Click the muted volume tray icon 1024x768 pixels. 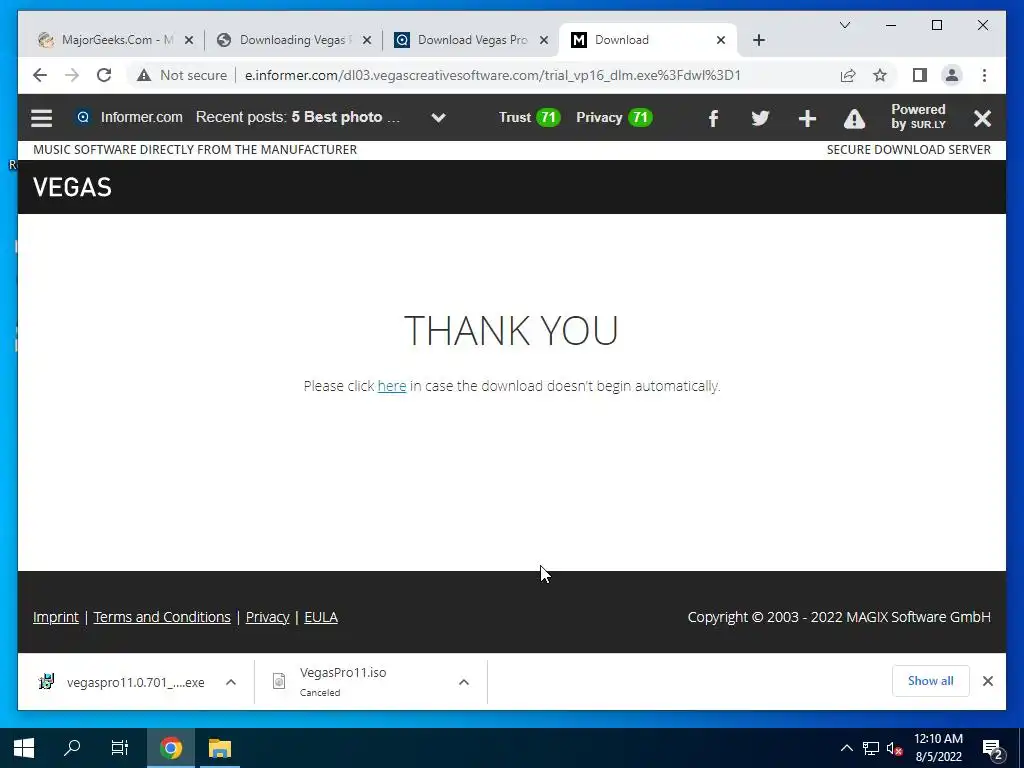(x=895, y=748)
